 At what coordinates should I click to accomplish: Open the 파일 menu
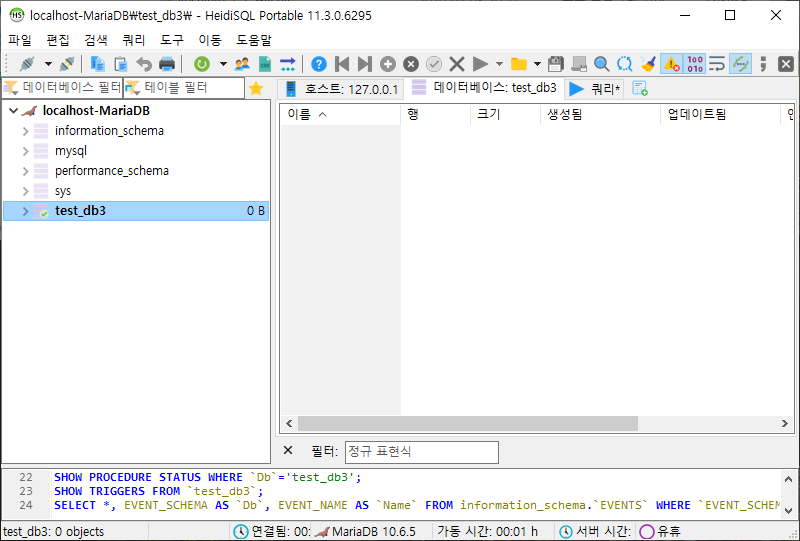[20, 40]
